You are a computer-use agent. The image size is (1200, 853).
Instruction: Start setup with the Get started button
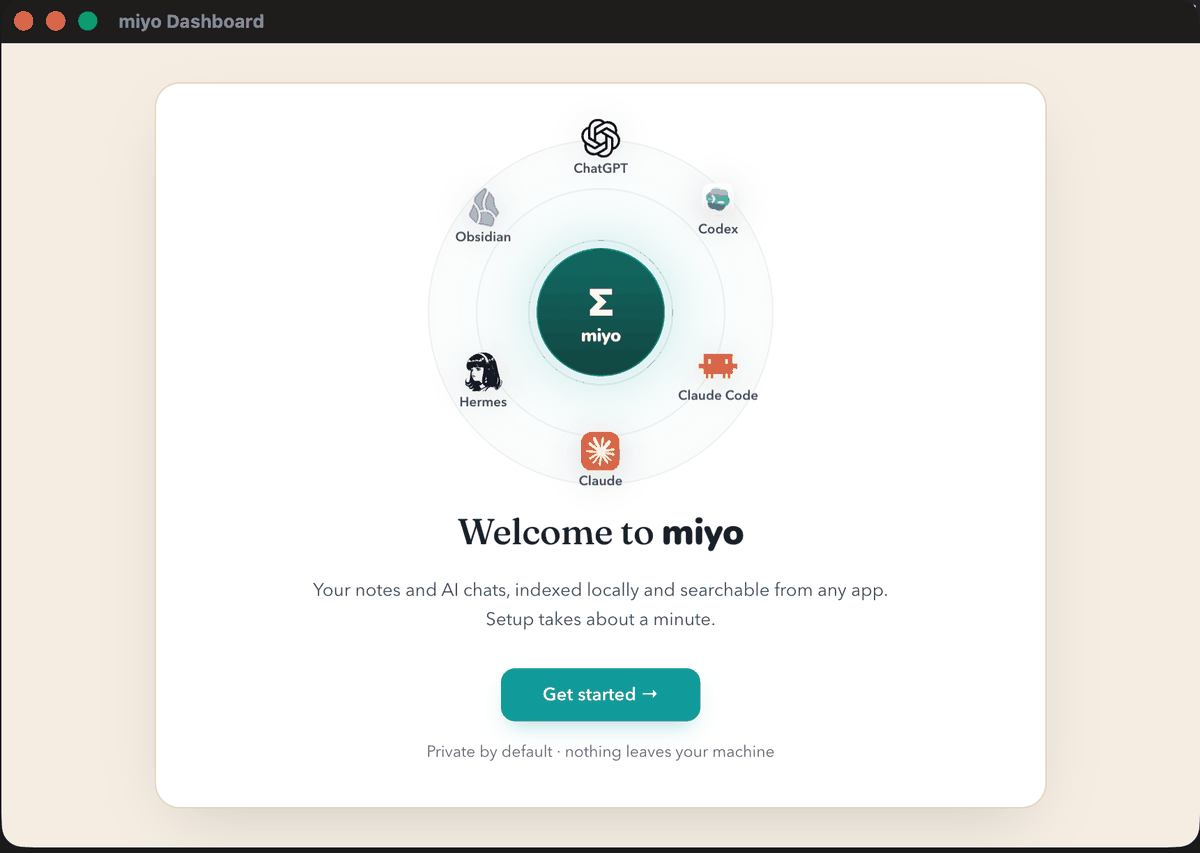pyautogui.click(x=600, y=694)
